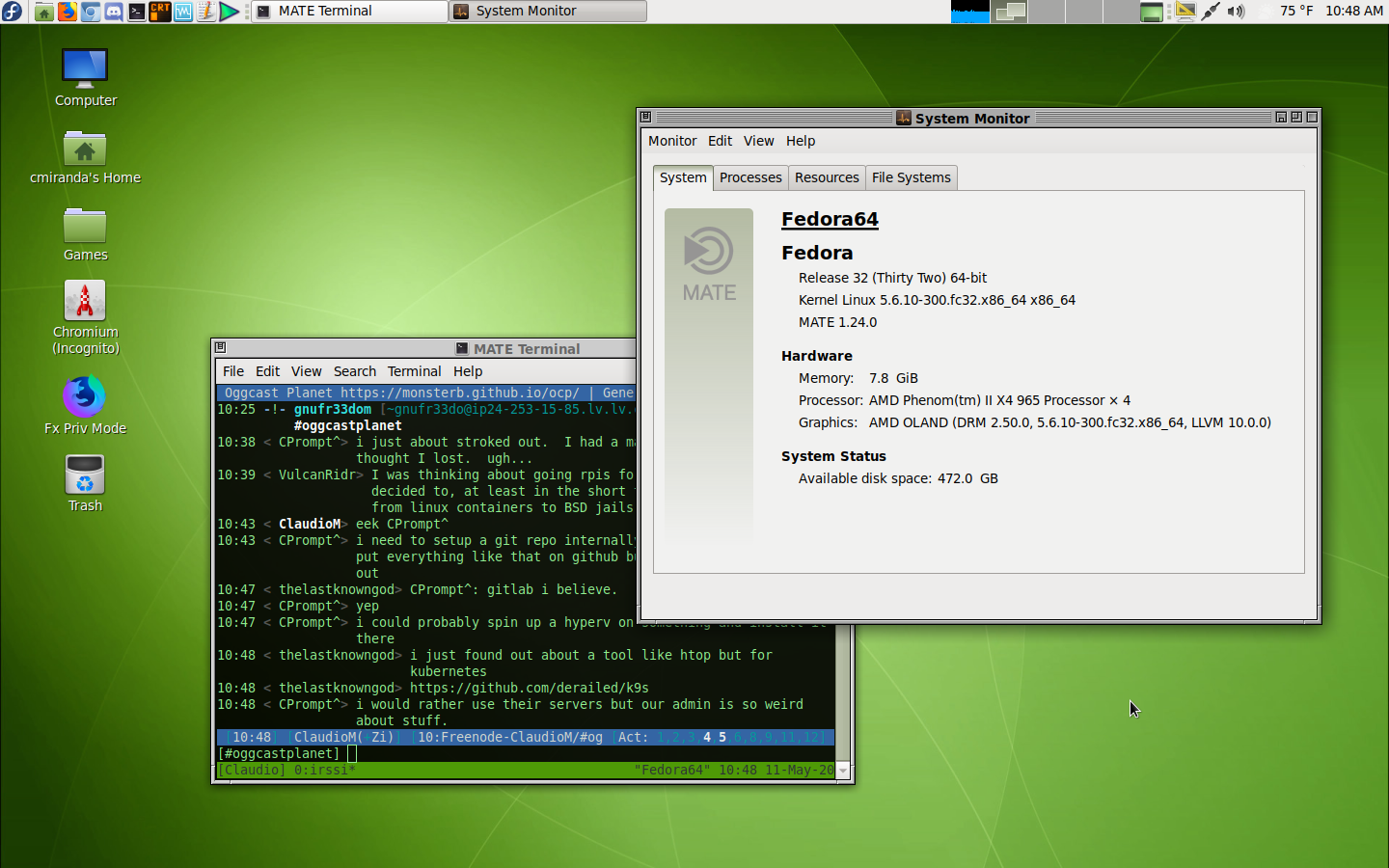Switch to System Monitor in the taskbar
Viewport: 1389px width, 868px height.
tap(548, 12)
